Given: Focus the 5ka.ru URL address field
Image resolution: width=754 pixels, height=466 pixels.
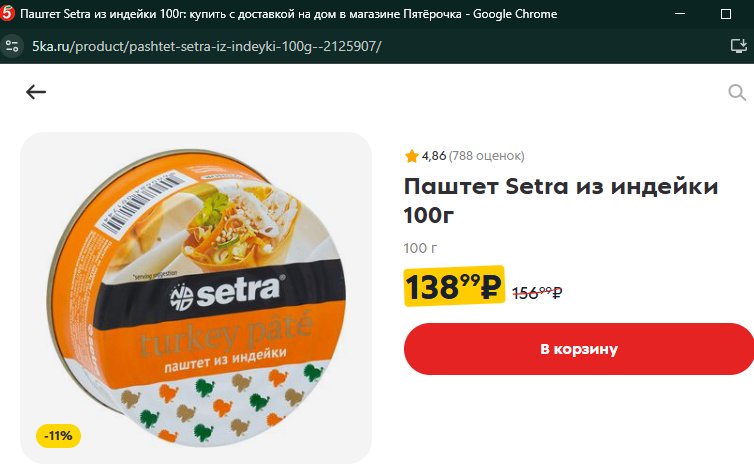Looking at the screenshot, I should pyautogui.click(x=207, y=46).
